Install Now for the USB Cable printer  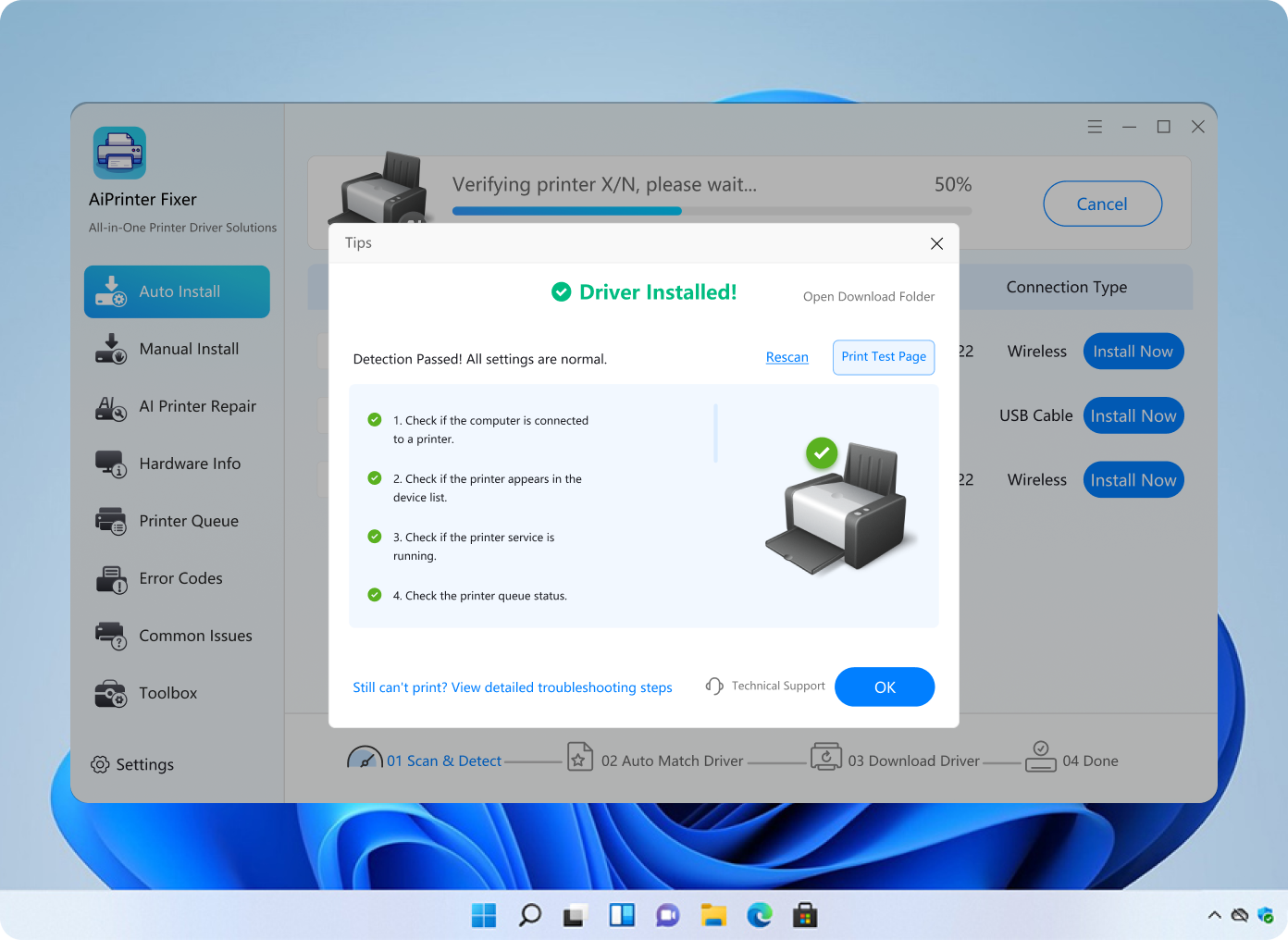1133,415
